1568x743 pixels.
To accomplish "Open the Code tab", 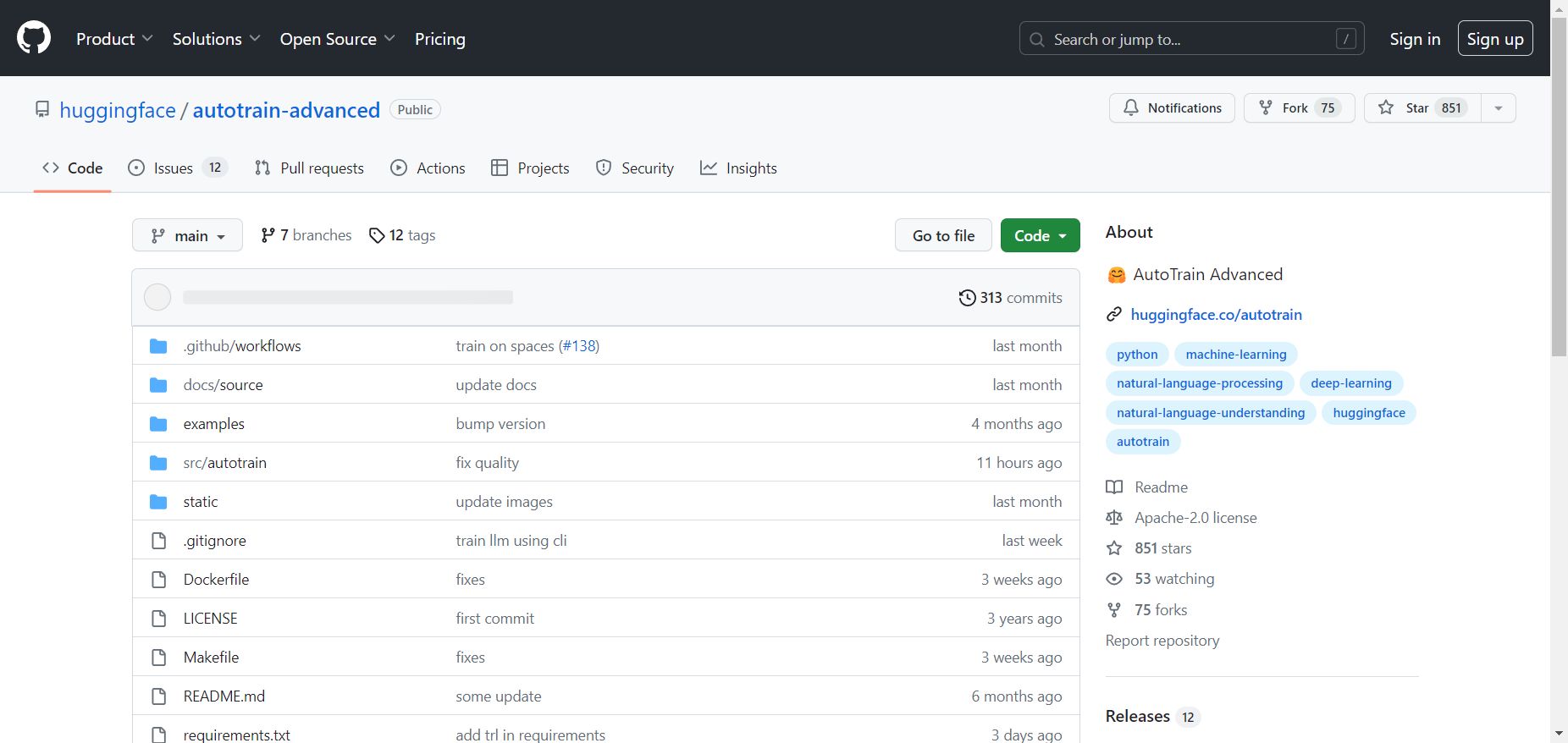I will tap(73, 168).
